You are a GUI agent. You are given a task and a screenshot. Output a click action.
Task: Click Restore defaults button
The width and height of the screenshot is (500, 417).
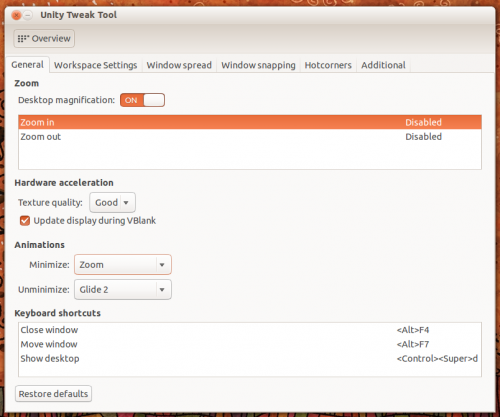(x=53, y=394)
